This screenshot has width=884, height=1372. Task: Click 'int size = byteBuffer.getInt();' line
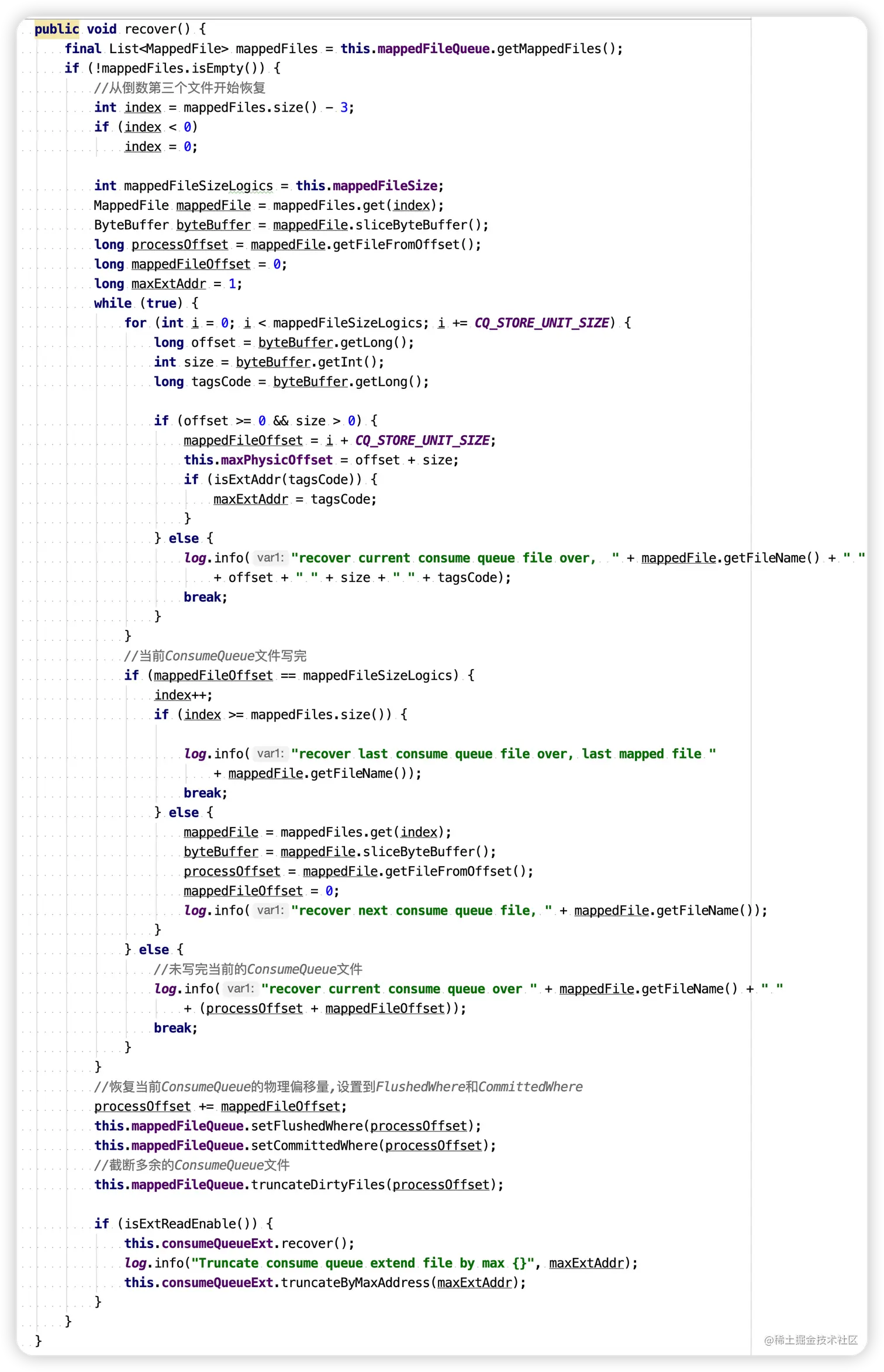269,362
